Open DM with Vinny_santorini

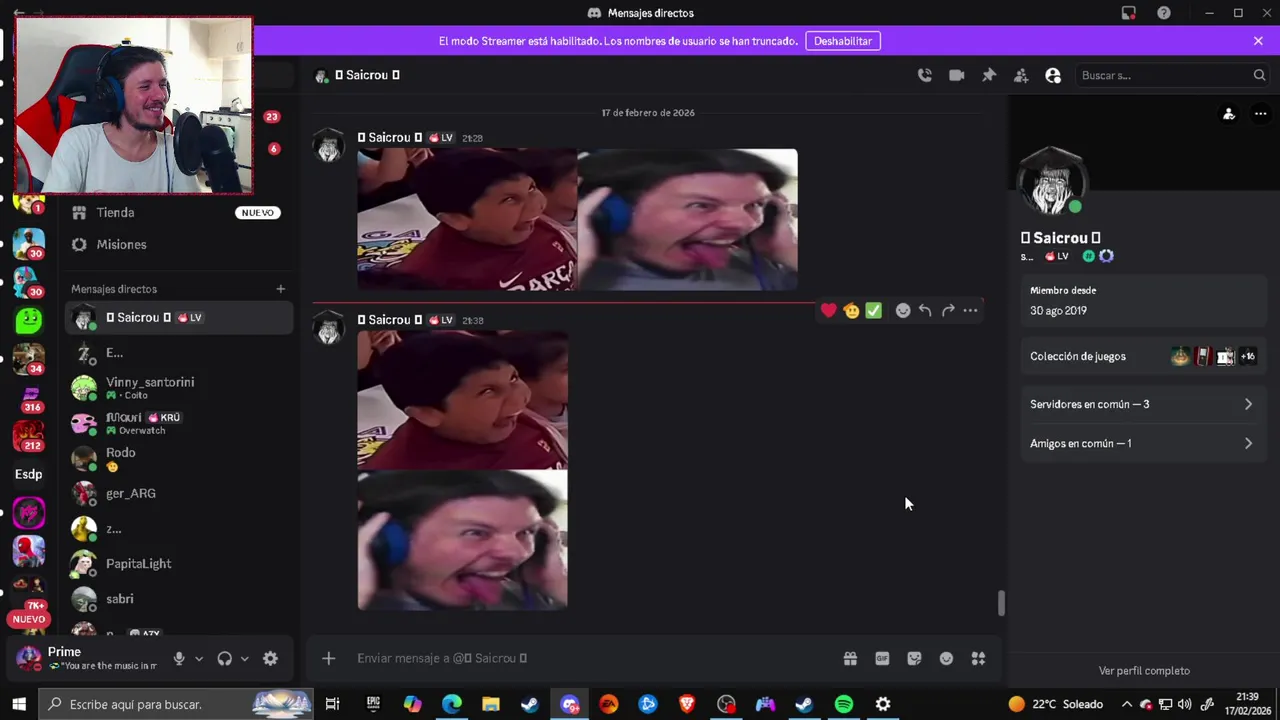click(x=179, y=387)
